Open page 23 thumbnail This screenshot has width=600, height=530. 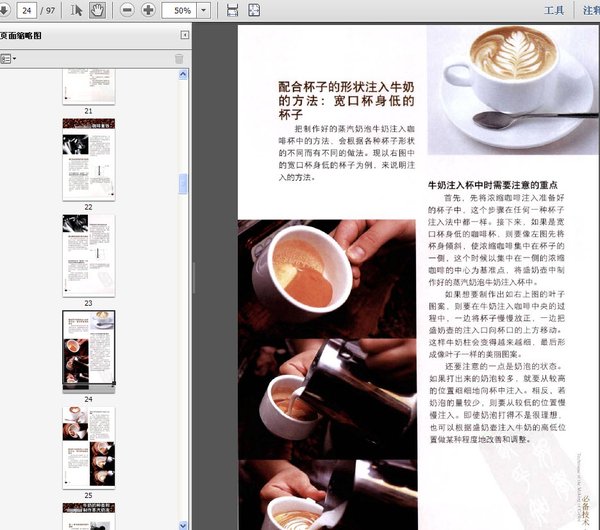click(89, 256)
